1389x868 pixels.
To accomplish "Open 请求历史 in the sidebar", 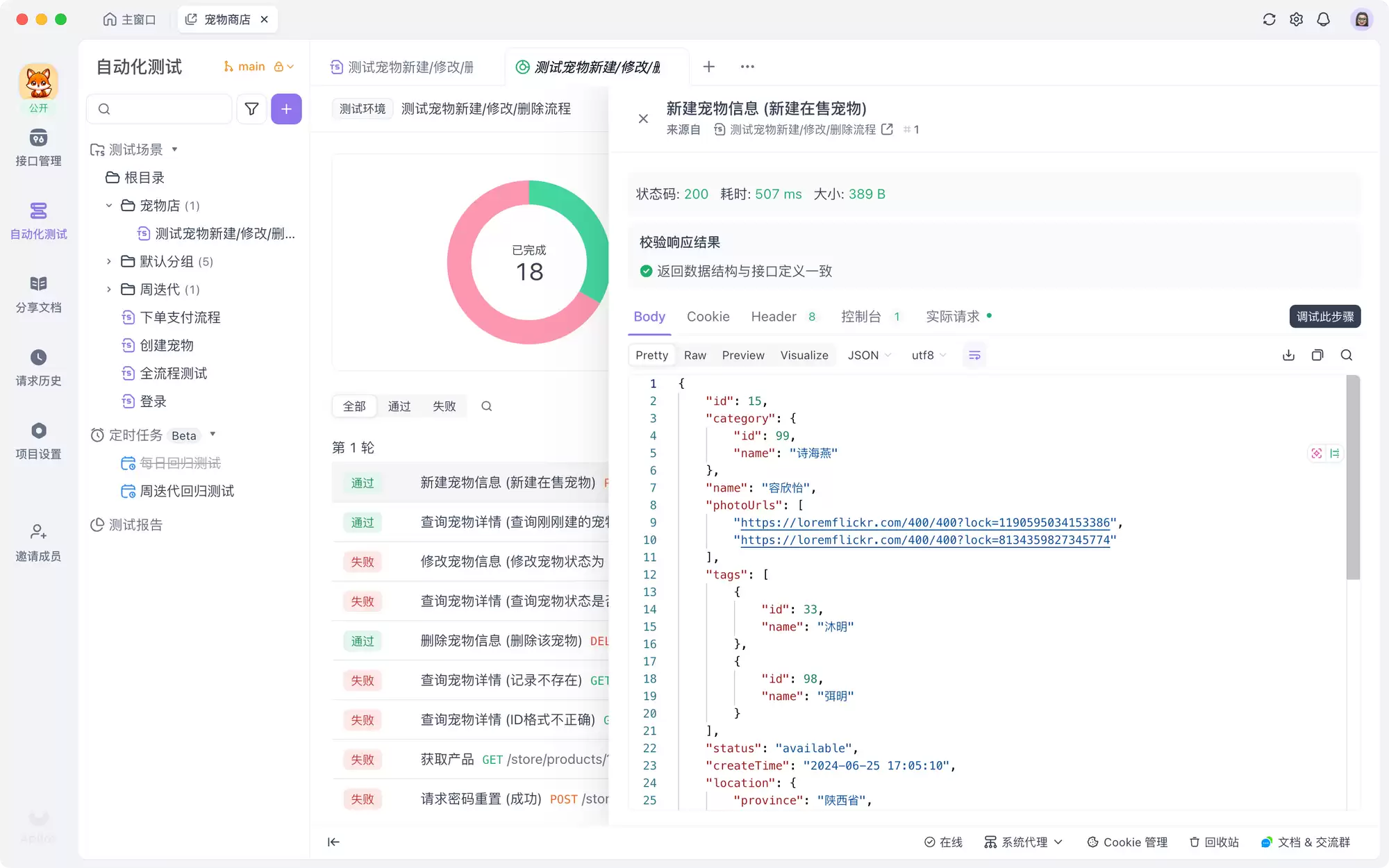I will coord(38,367).
